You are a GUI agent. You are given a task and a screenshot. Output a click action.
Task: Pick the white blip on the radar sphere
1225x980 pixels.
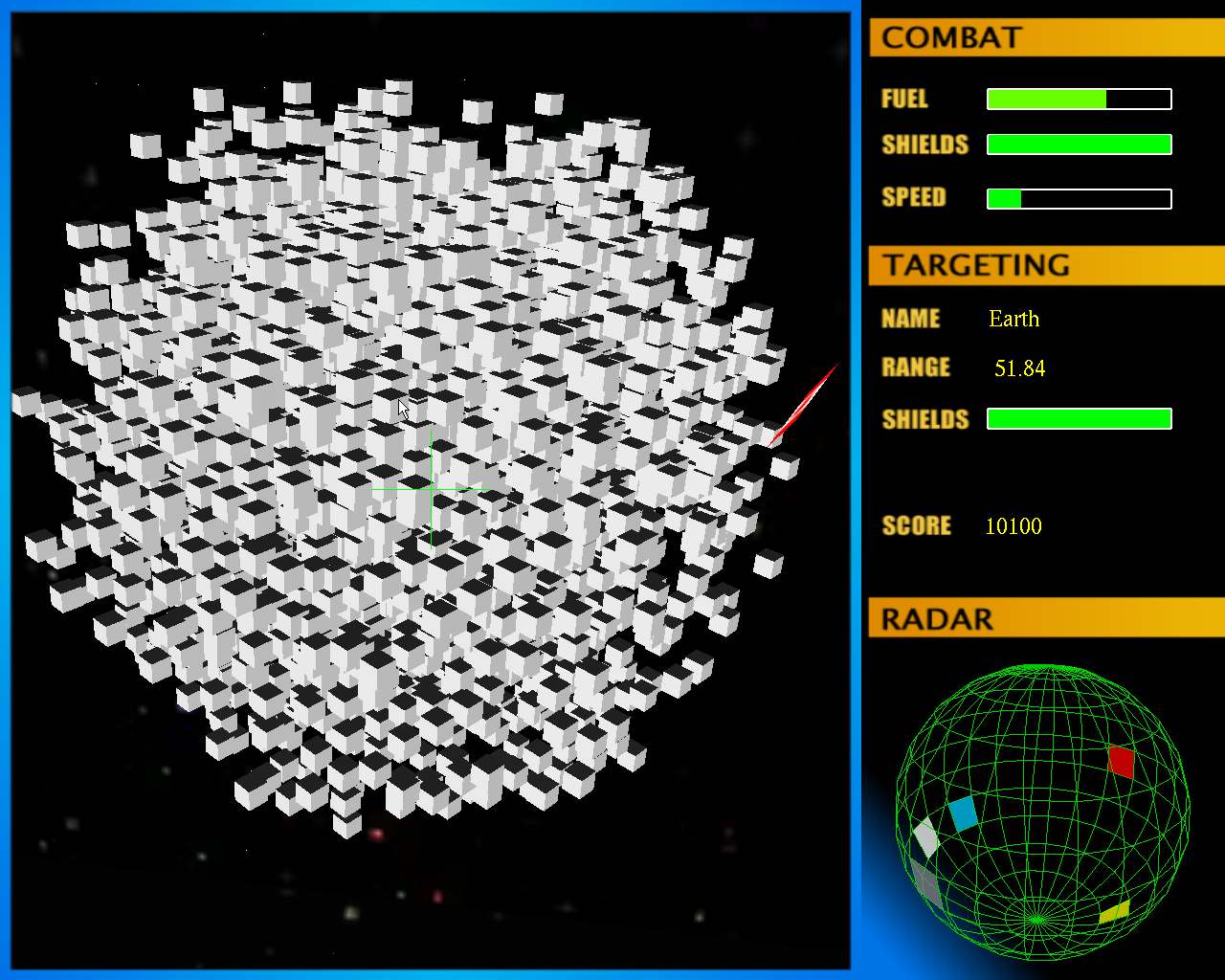coord(925,838)
